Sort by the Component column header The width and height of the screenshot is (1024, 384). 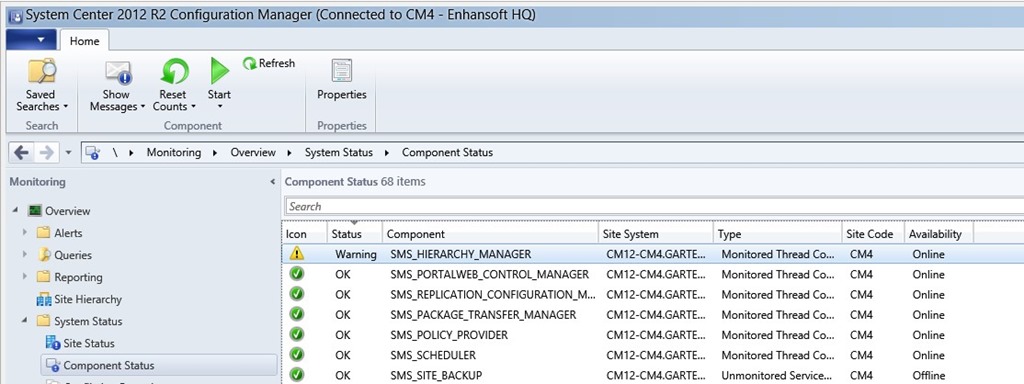tap(490, 234)
